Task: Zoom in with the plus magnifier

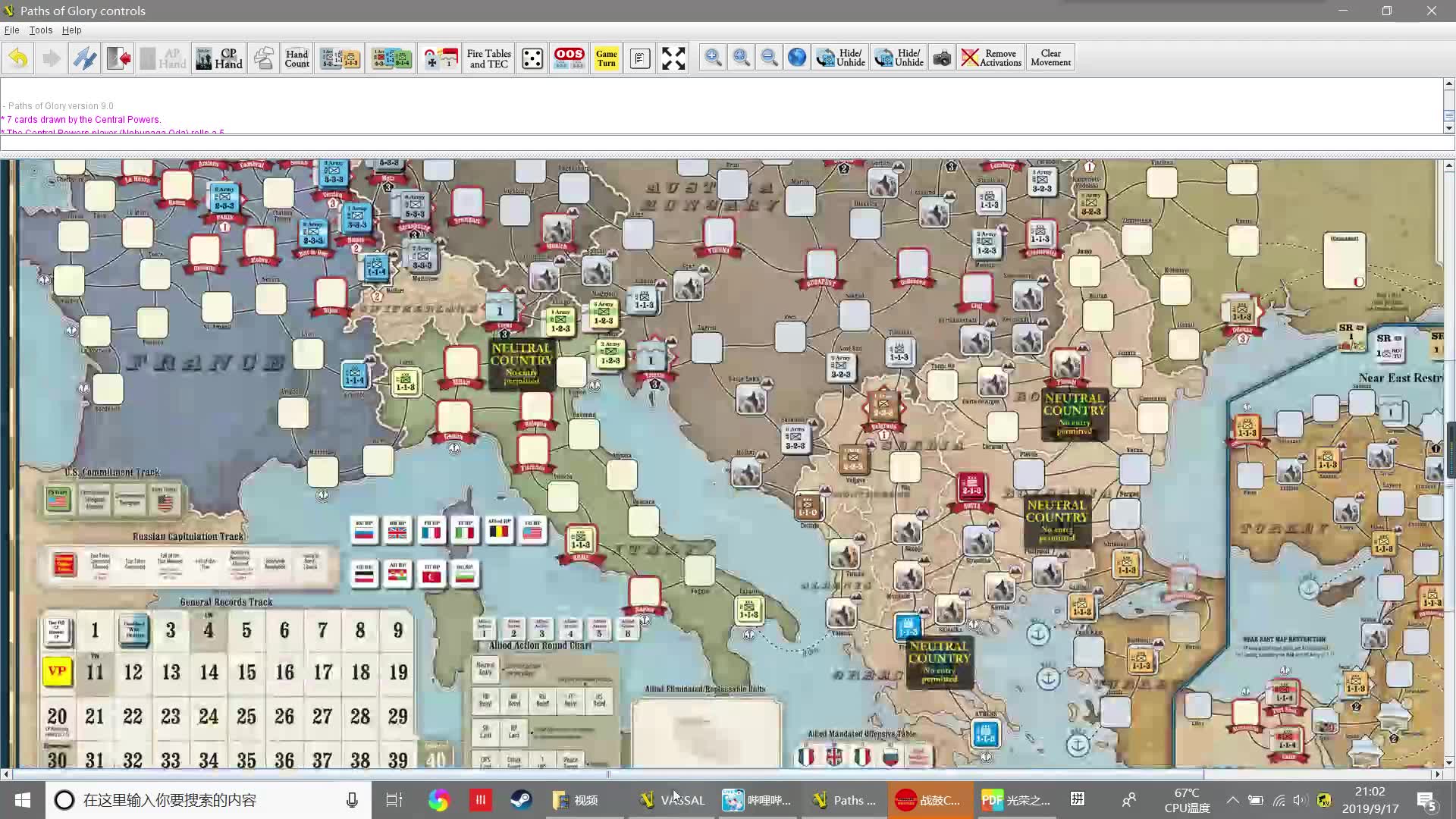Action: [x=712, y=58]
